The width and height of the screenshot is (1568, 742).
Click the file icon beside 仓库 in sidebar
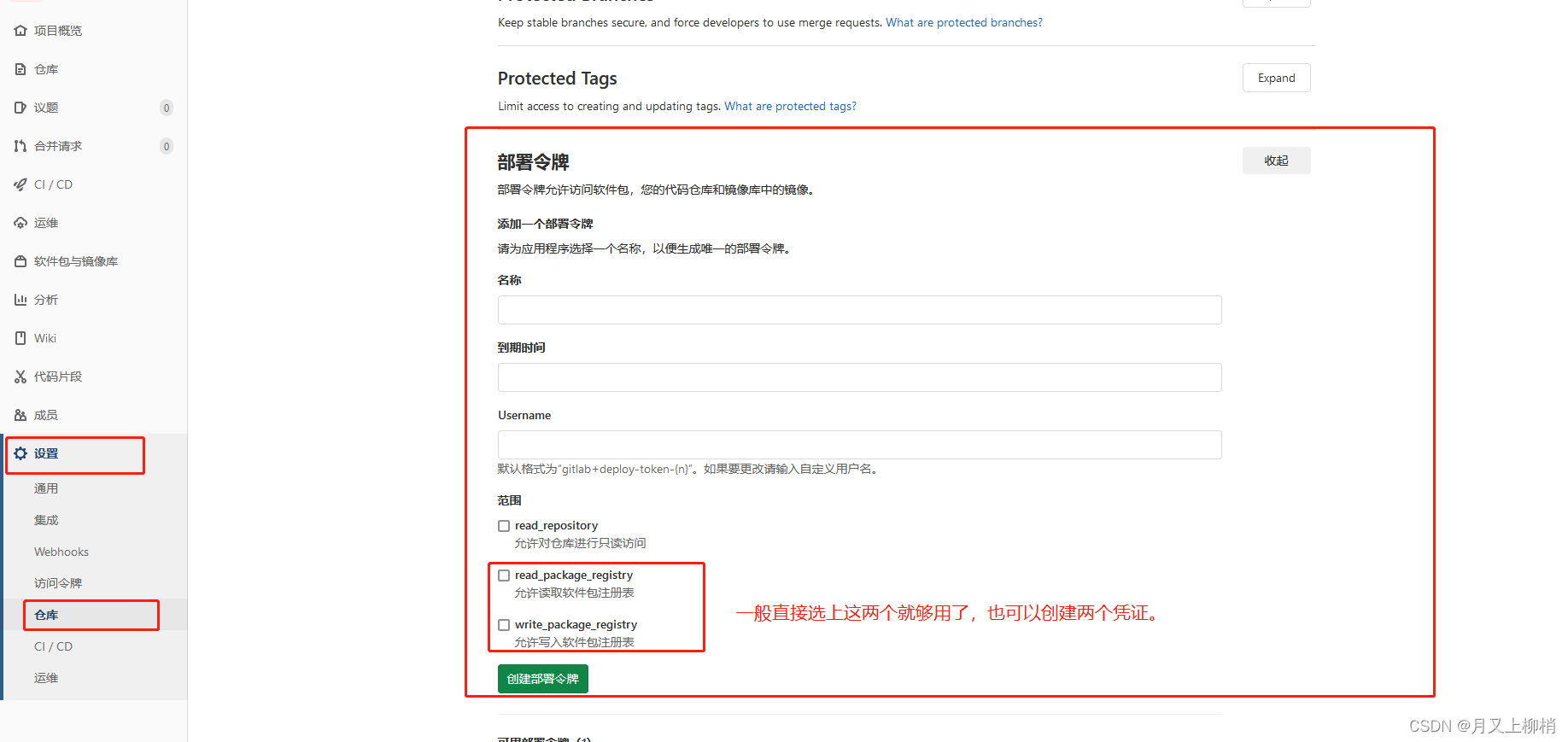coord(20,69)
